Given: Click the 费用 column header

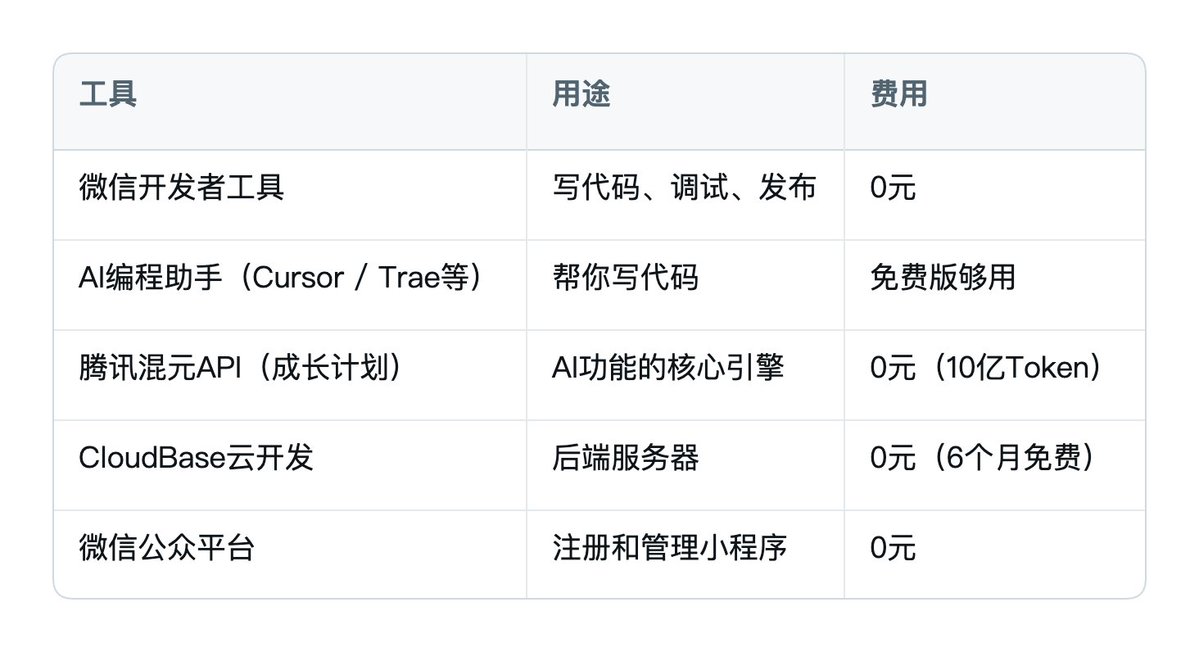Looking at the screenshot, I should point(898,94).
